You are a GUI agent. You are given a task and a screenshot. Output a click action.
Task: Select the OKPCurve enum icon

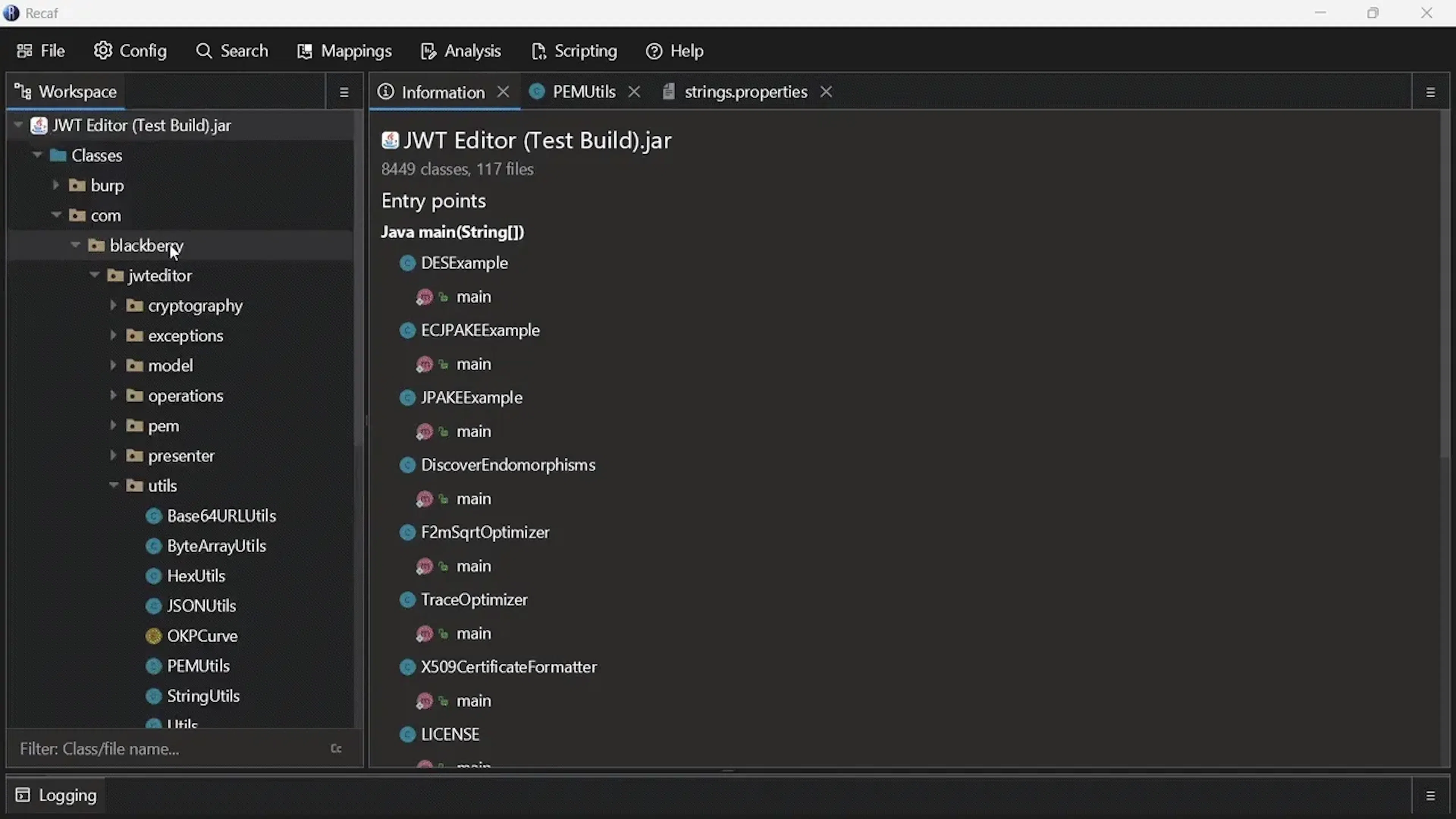(x=153, y=636)
